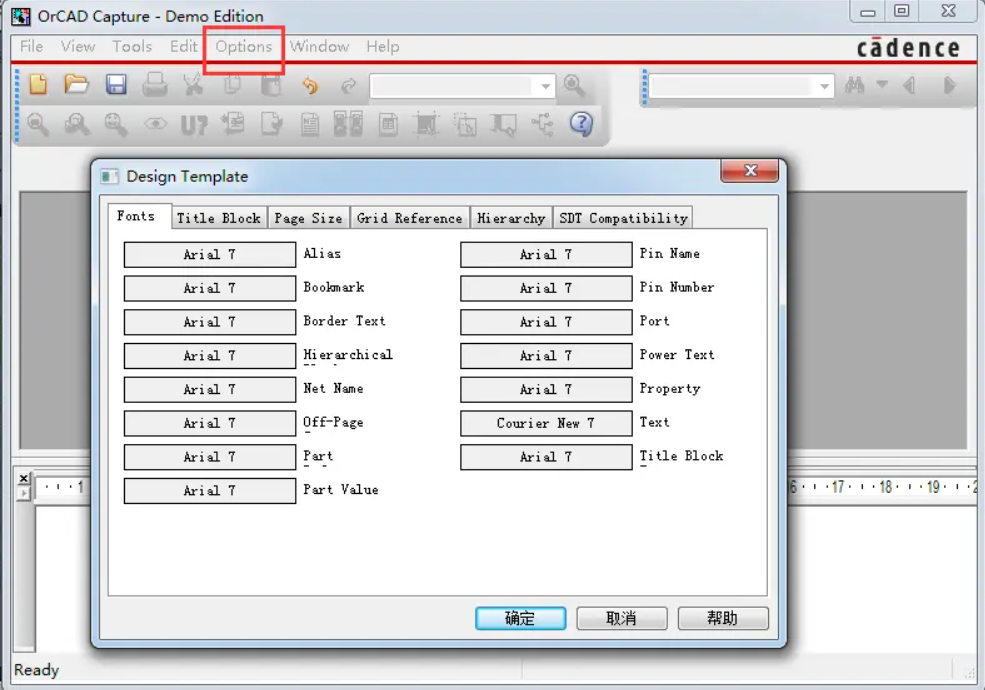Click the Copy icon in toolbar
Screen dimensions: 985x690
point(232,84)
